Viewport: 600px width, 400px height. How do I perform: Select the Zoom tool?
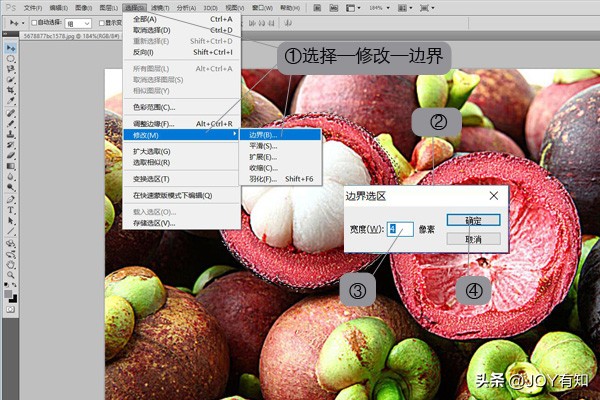[x=10, y=275]
